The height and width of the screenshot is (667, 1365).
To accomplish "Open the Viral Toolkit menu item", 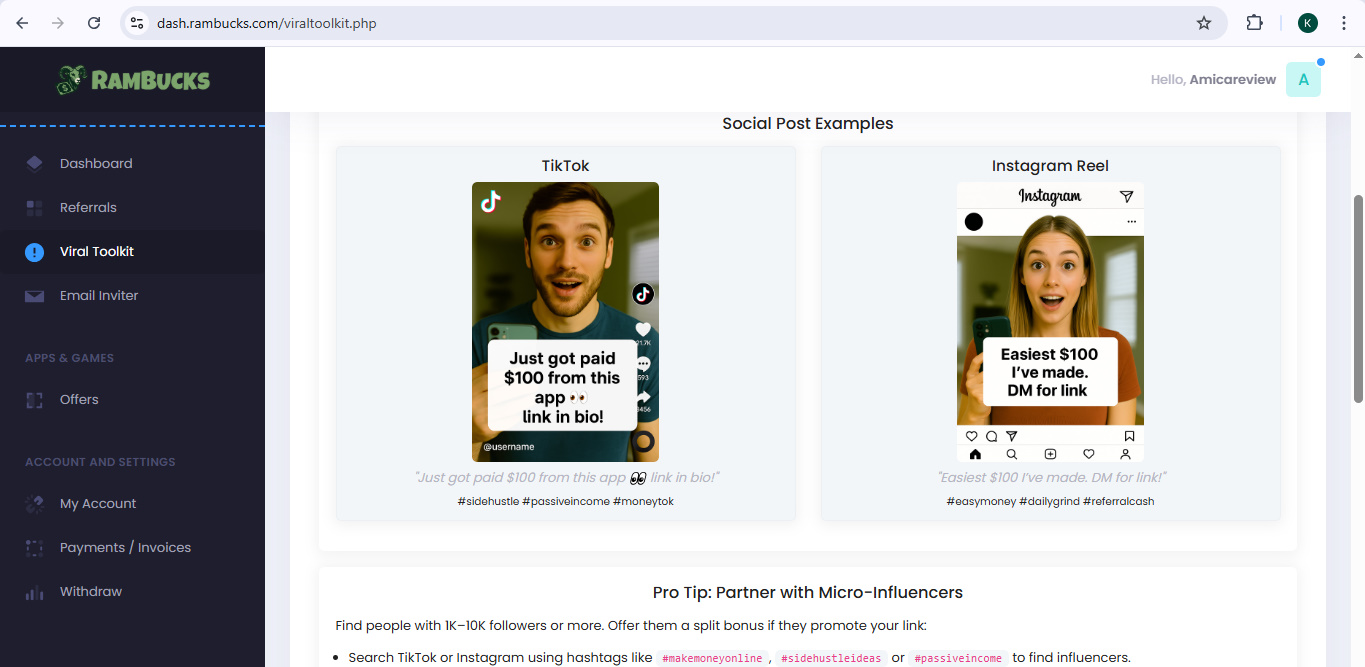I will tap(97, 252).
